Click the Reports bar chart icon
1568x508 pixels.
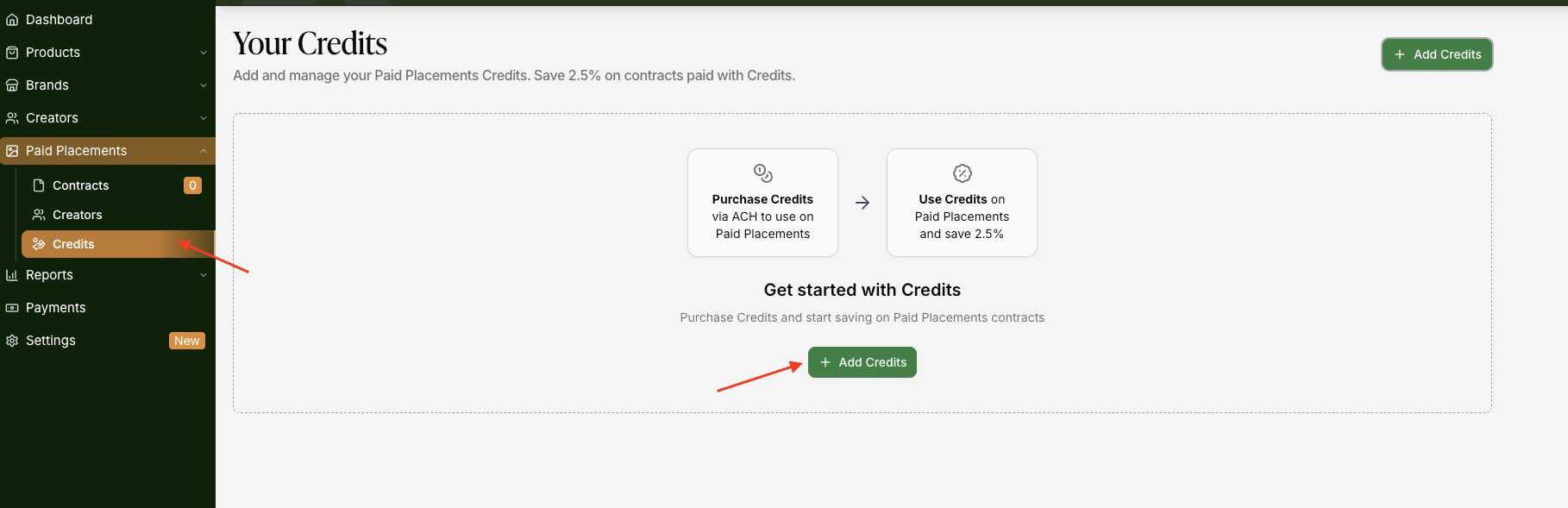(x=12, y=275)
